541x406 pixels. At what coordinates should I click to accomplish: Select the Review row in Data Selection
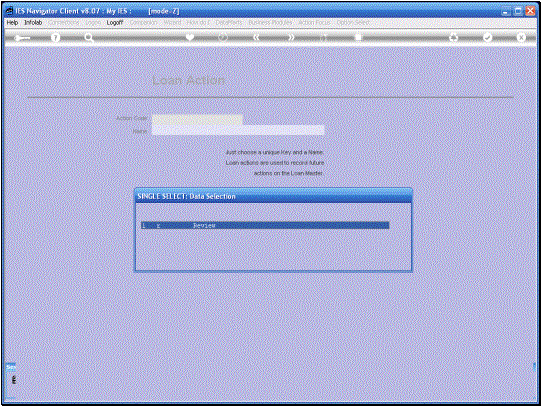point(265,225)
